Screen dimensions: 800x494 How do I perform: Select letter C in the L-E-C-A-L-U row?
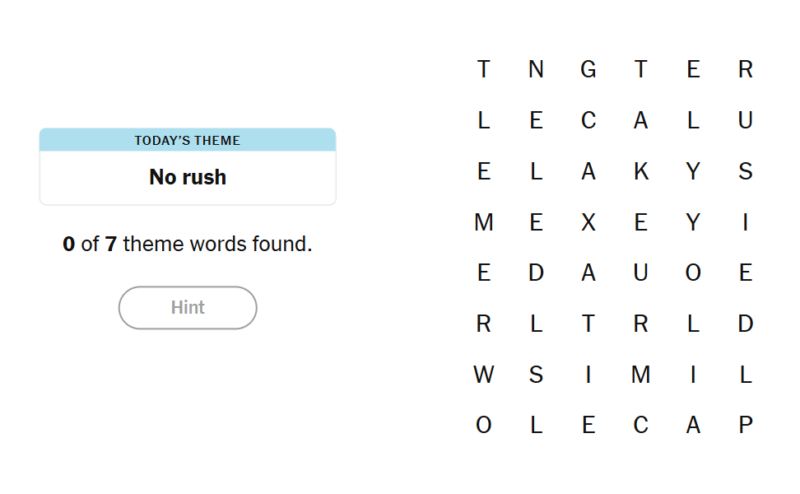588,120
